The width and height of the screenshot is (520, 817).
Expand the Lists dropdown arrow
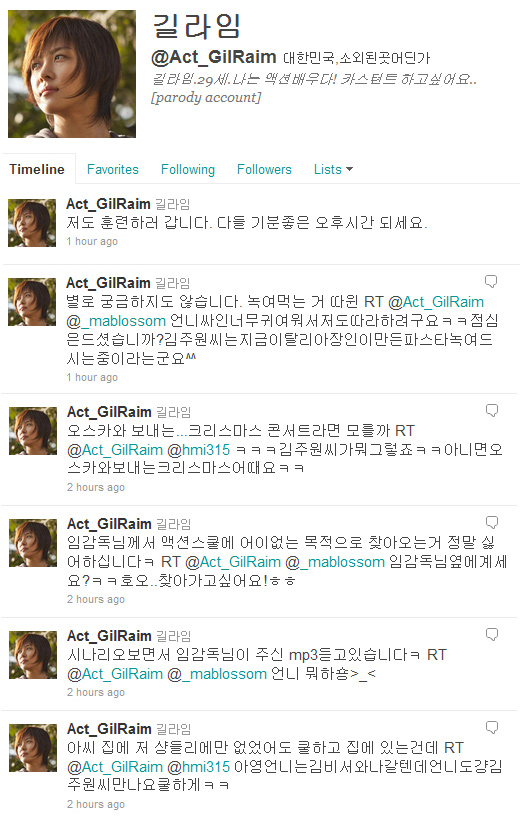(x=349, y=169)
